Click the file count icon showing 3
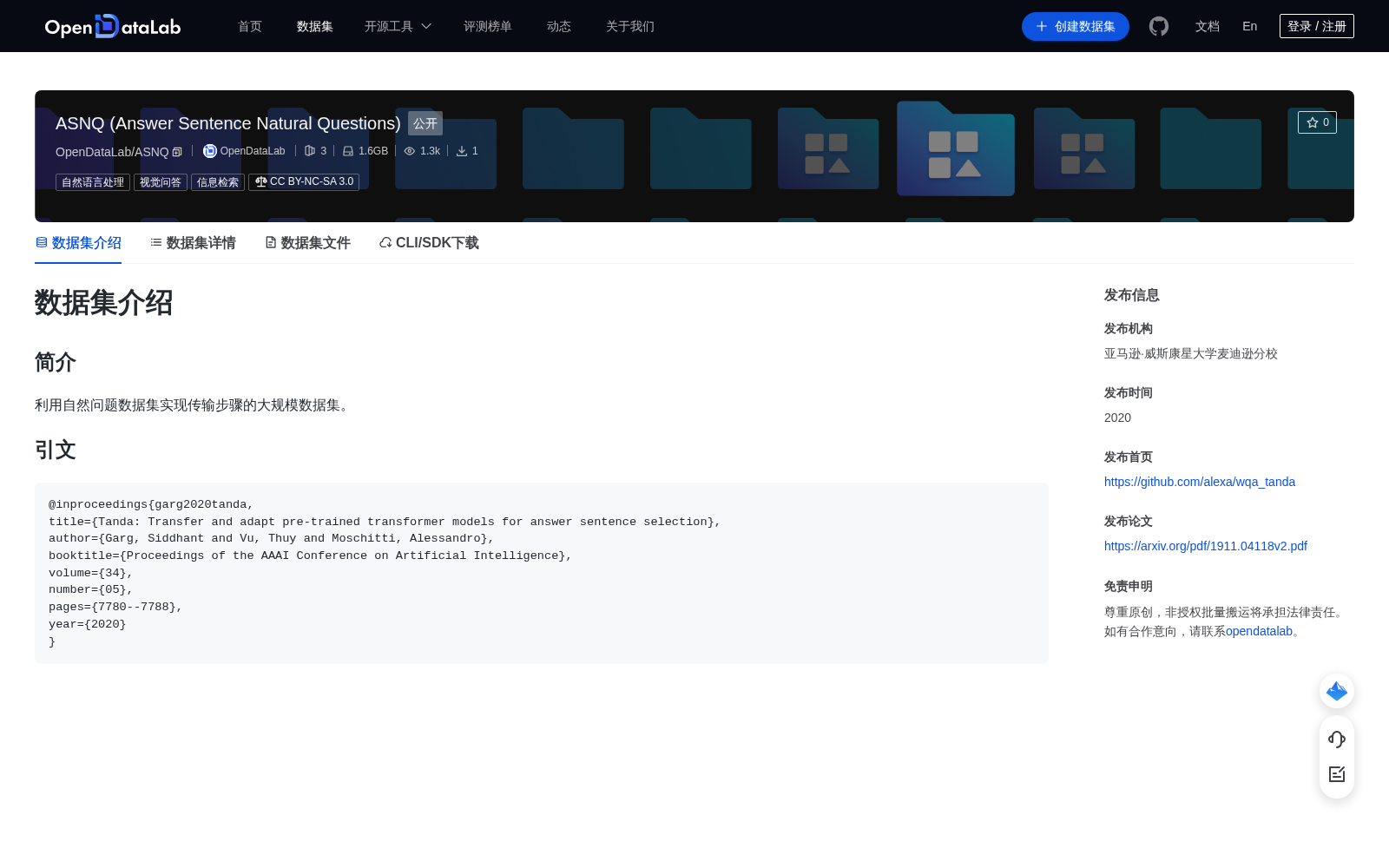Image resolution: width=1389 pixels, height=868 pixels. (x=310, y=151)
